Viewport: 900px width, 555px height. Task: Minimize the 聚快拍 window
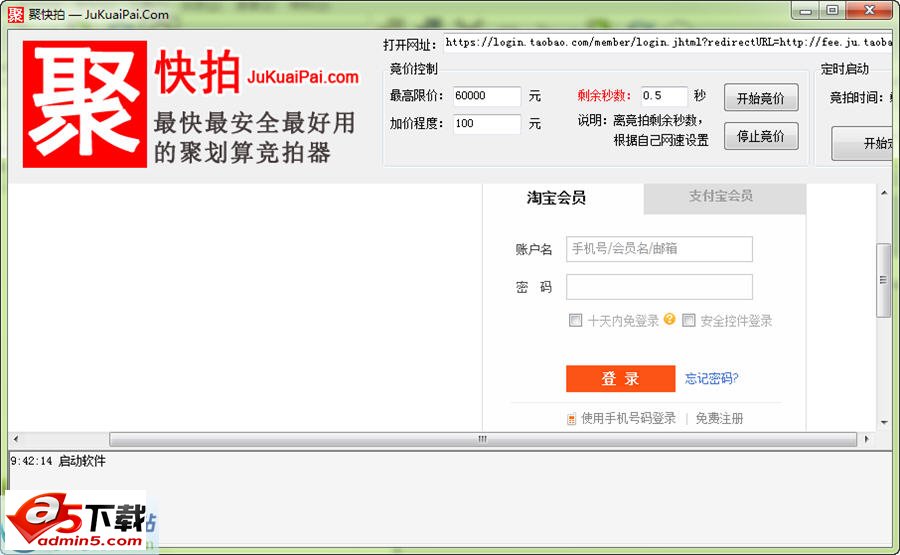pos(806,11)
